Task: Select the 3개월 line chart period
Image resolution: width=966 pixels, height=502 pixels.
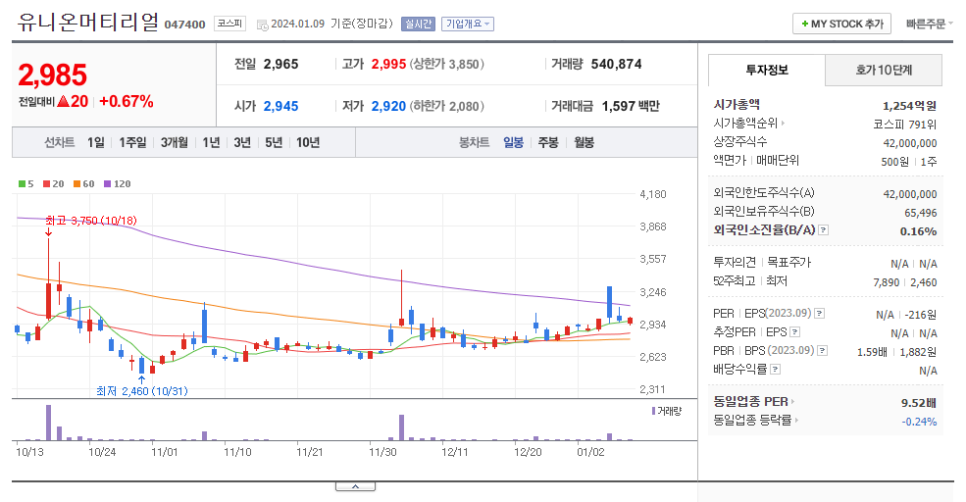Action: tap(174, 143)
